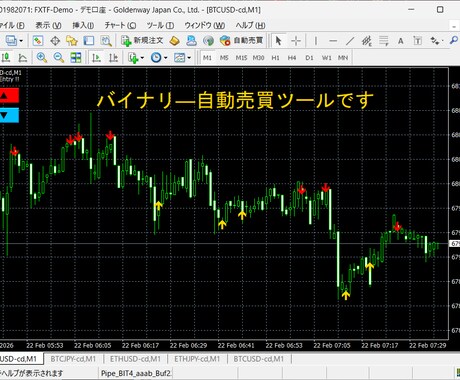Open the Navigator star-folder icon
460x380 pixels.
72,41
